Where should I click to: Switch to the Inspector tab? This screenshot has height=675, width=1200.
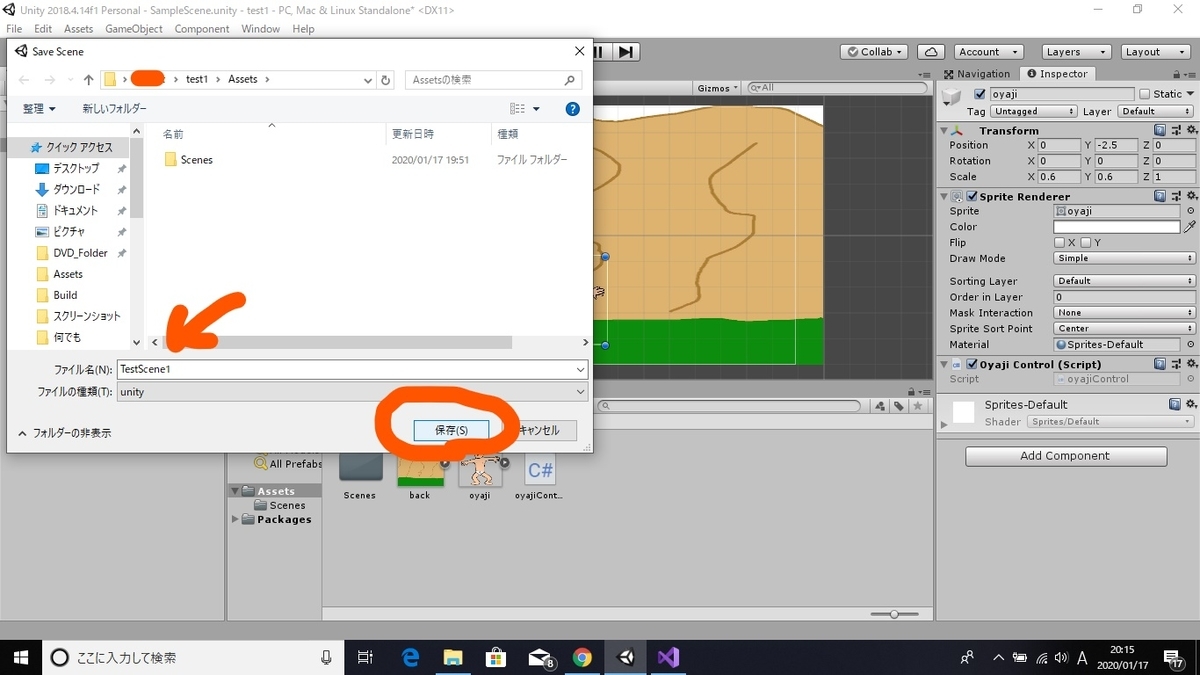(x=1058, y=74)
